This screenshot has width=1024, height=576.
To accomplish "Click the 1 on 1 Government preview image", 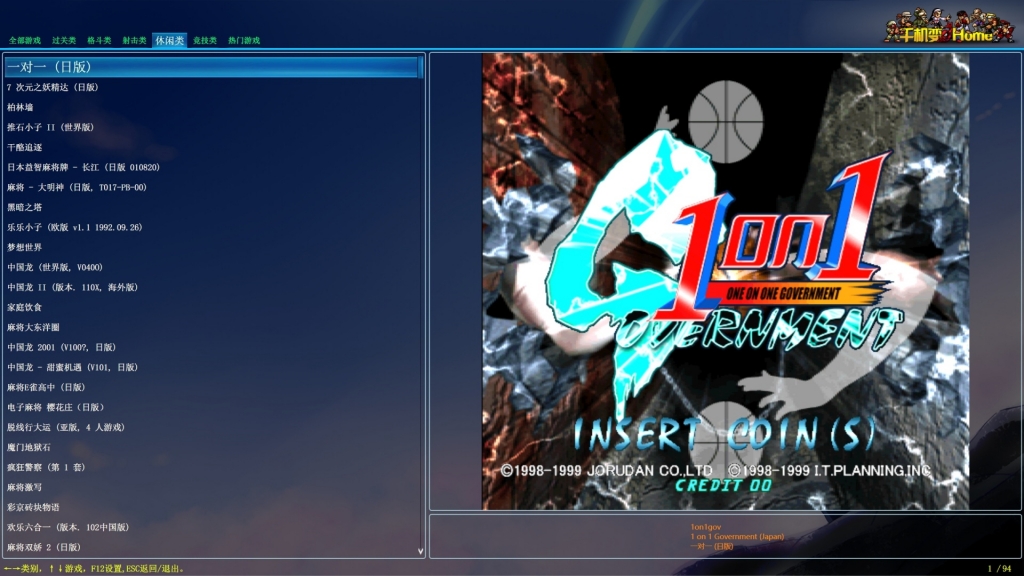I will click(x=725, y=281).
